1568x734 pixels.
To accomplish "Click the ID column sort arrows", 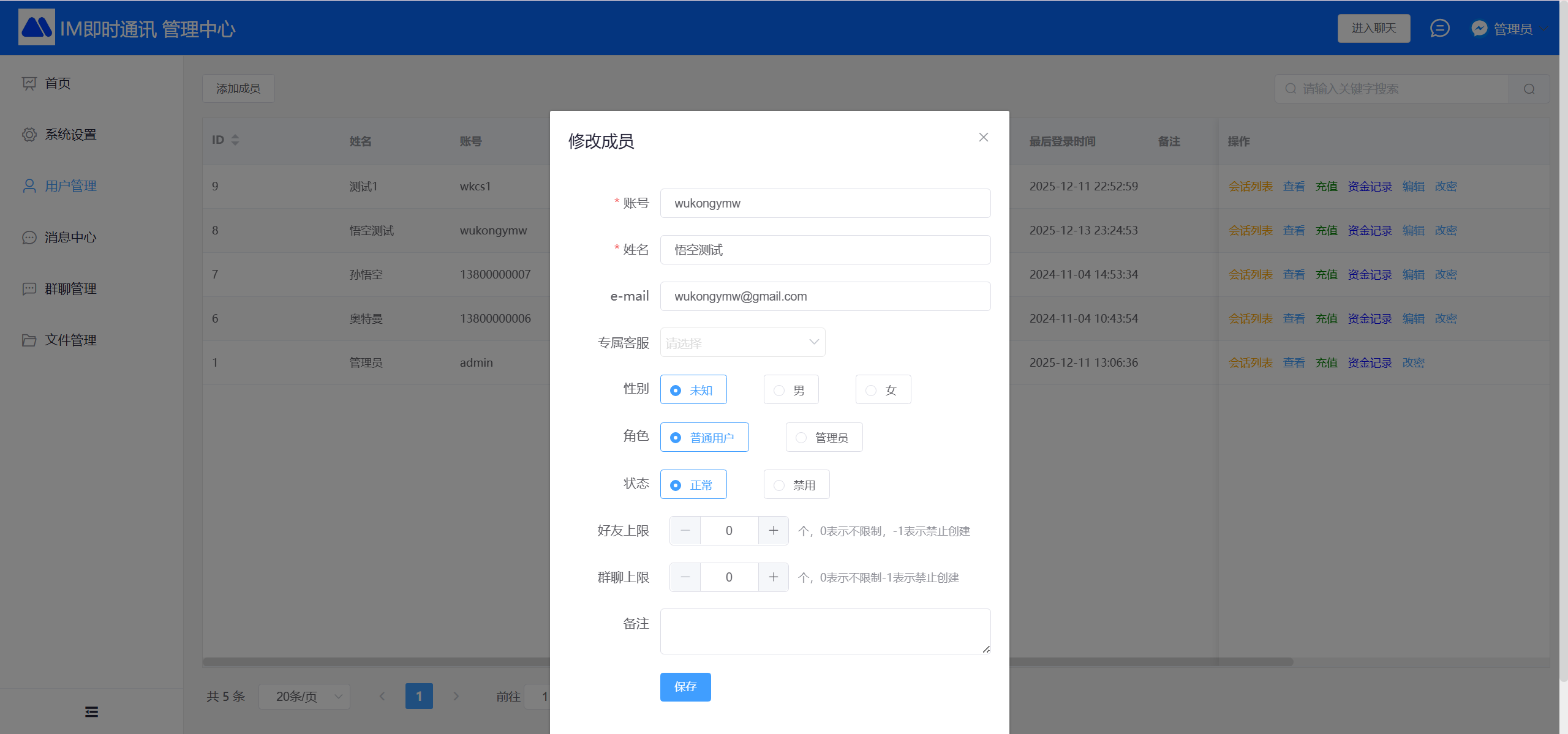I will click(x=235, y=140).
